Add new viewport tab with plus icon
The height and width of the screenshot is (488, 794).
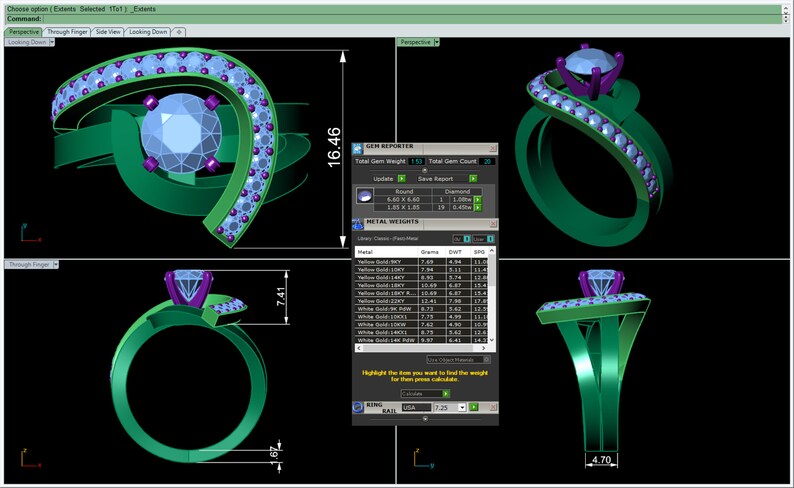pos(179,32)
